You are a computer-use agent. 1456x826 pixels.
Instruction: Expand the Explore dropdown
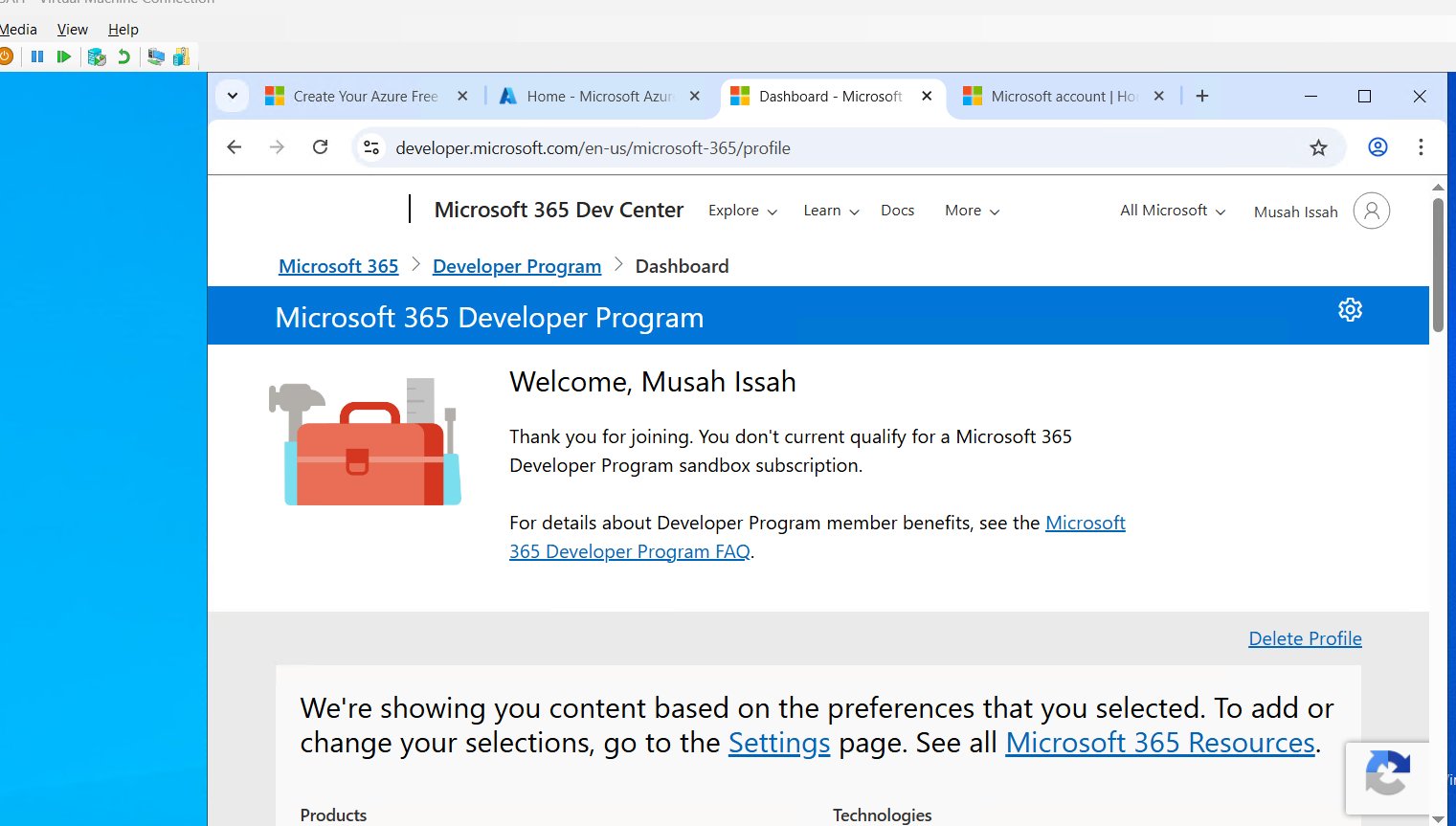(742, 211)
